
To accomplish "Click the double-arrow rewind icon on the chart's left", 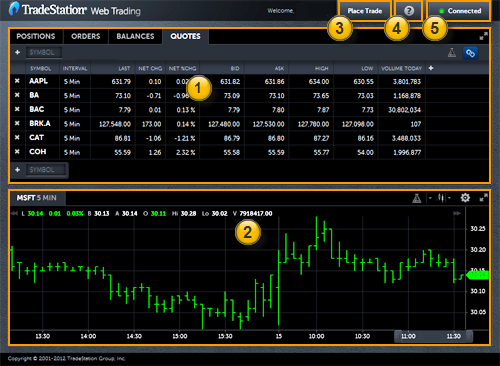I will [14, 213].
